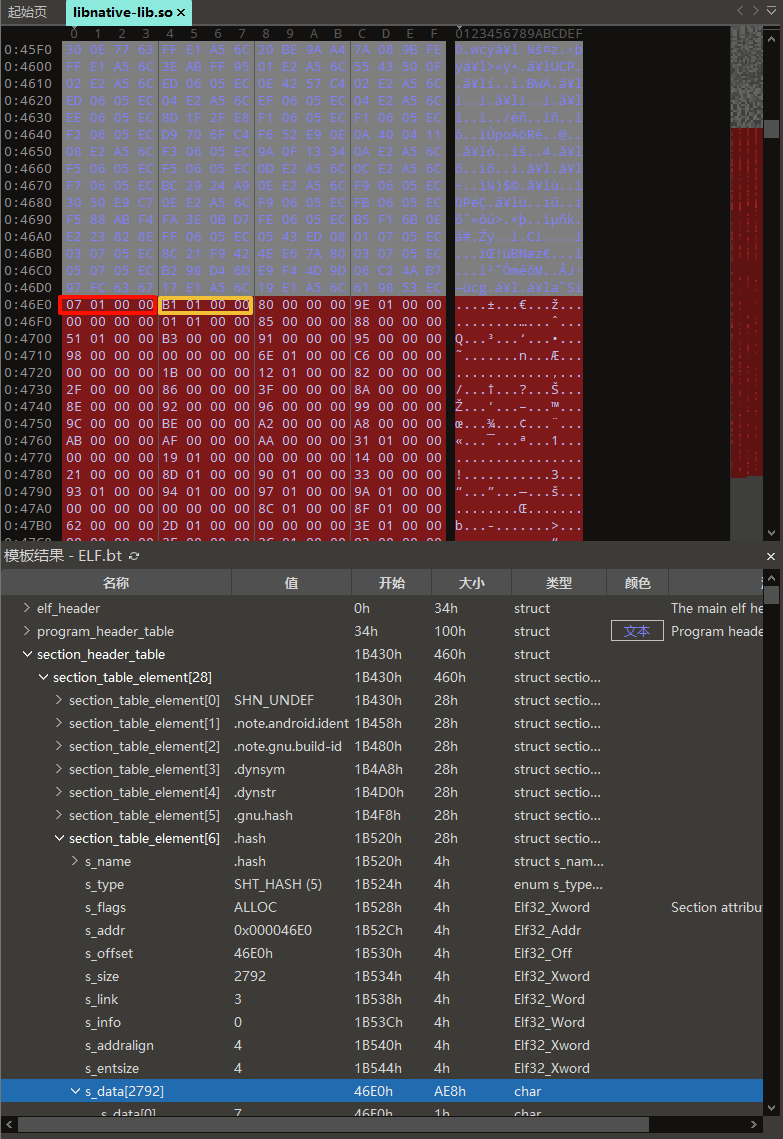Screen dimensions: 783x1139
Task: Click the 开始 column header
Action: coord(391,583)
